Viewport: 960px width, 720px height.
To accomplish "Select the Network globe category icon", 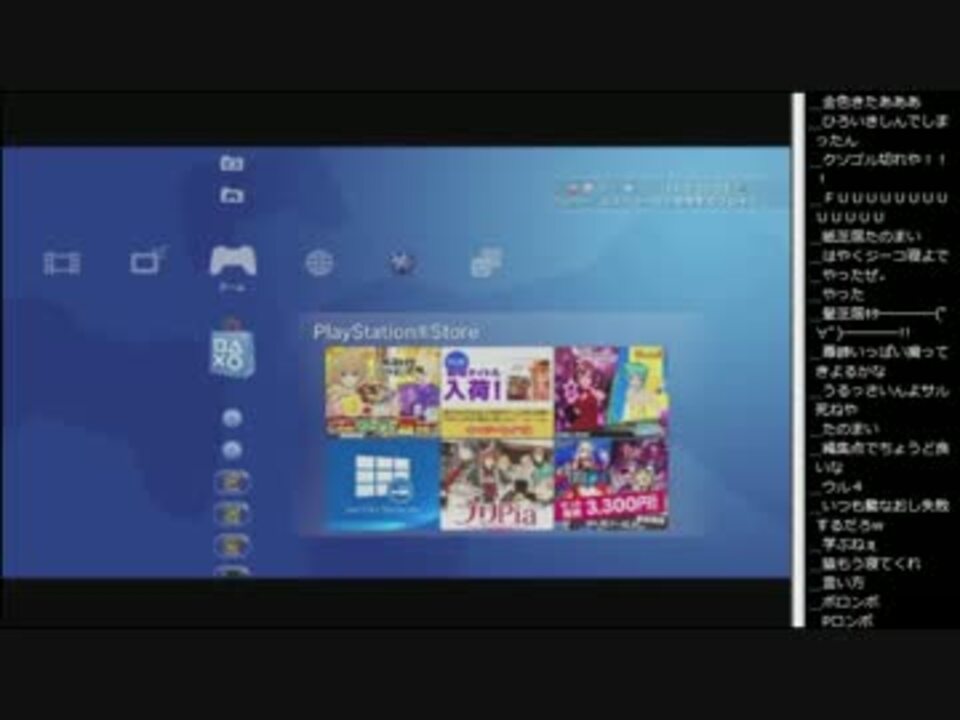I will (x=319, y=263).
